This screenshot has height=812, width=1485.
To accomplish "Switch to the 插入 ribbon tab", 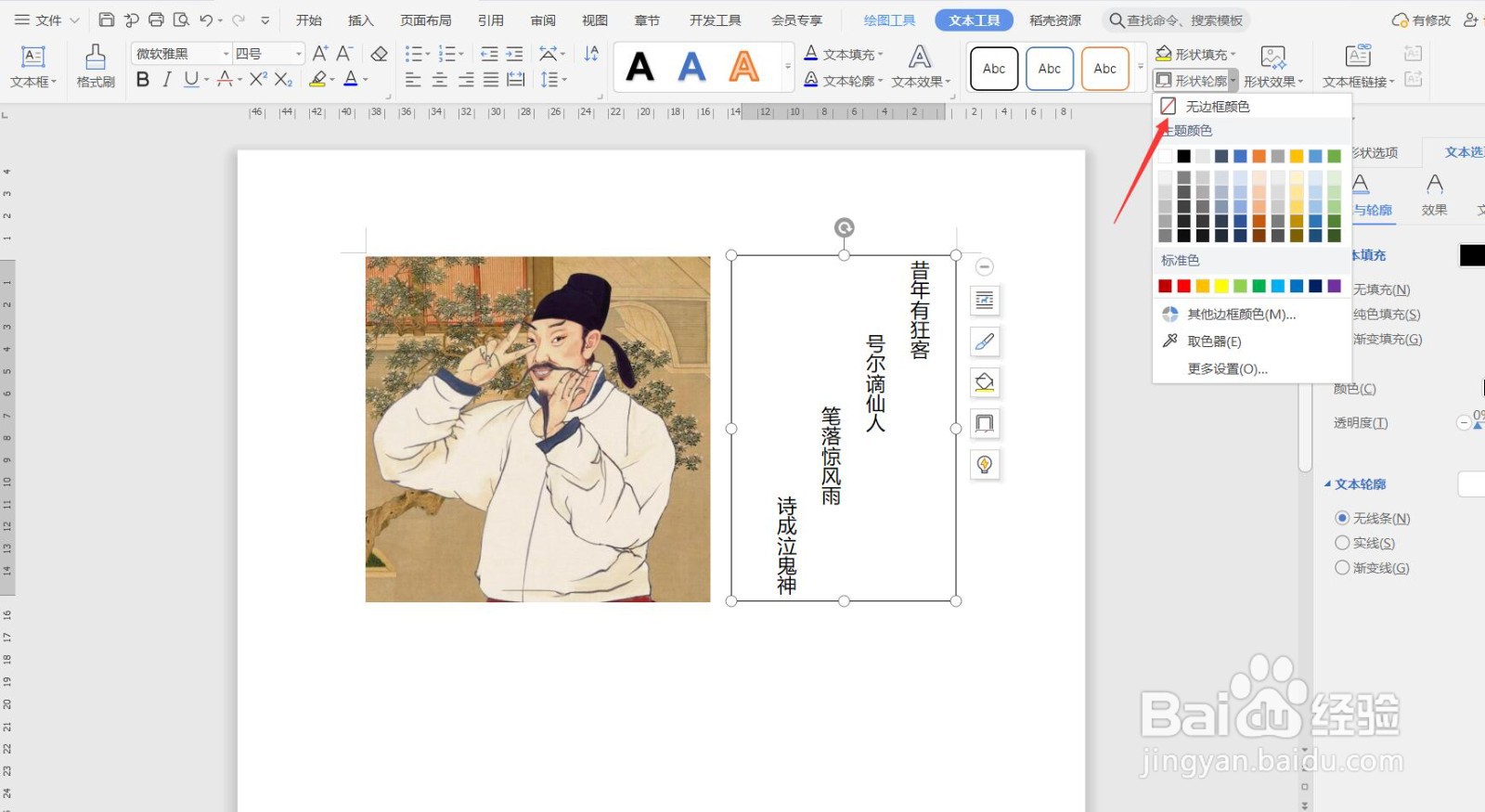I will [x=361, y=19].
